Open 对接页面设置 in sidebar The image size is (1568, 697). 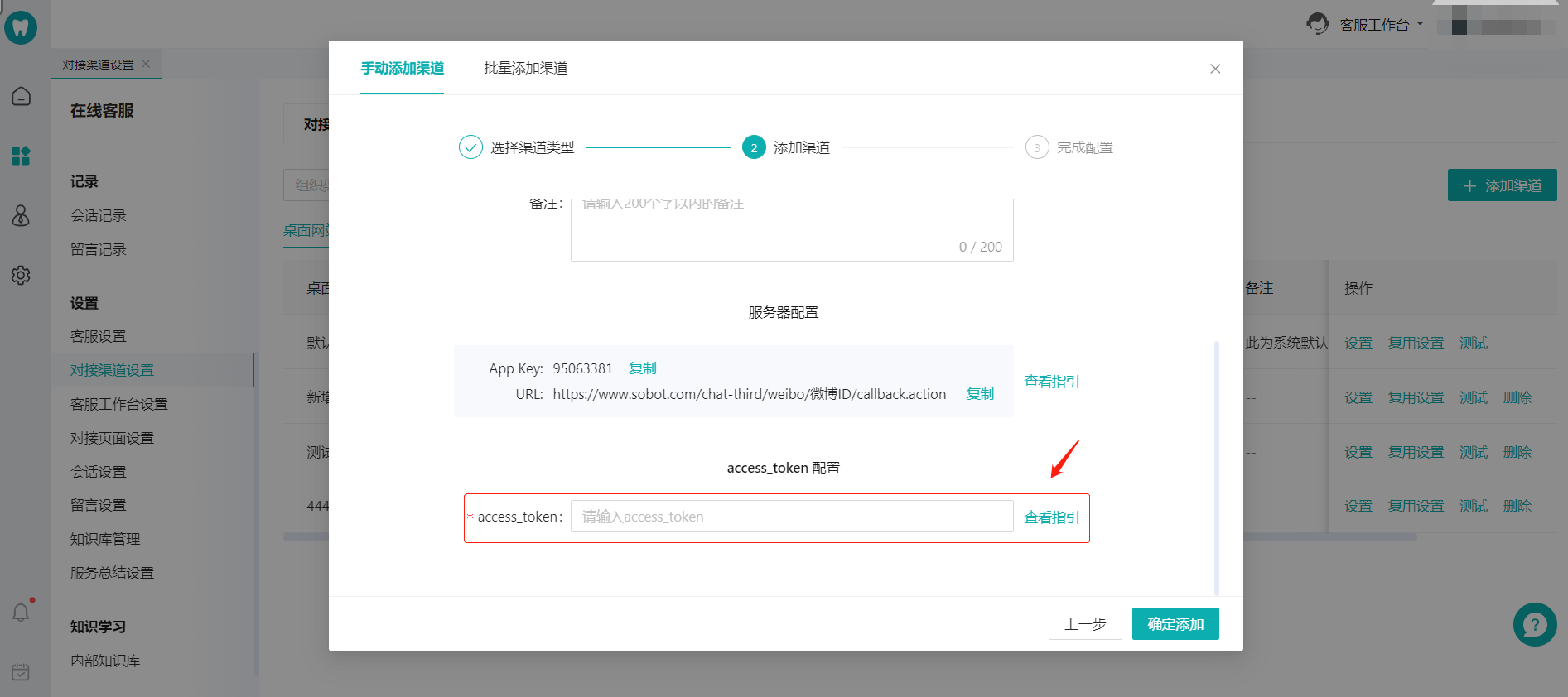pyautogui.click(x=113, y=438)
